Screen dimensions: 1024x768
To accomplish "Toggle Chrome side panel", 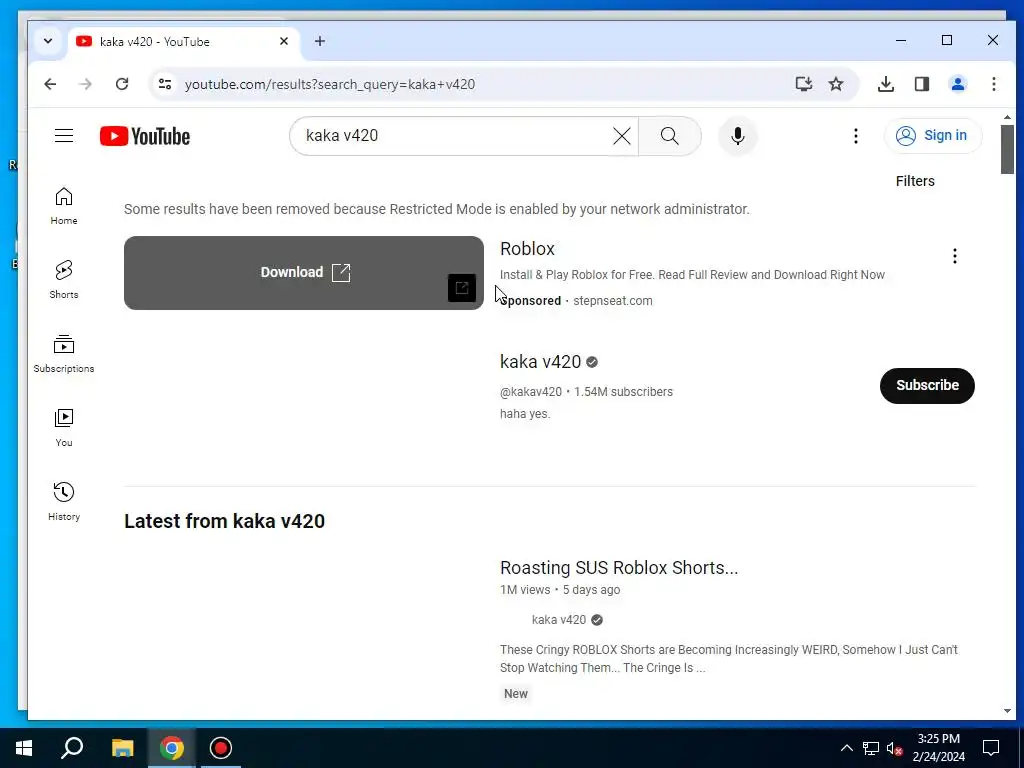I will tap(921, 84).
